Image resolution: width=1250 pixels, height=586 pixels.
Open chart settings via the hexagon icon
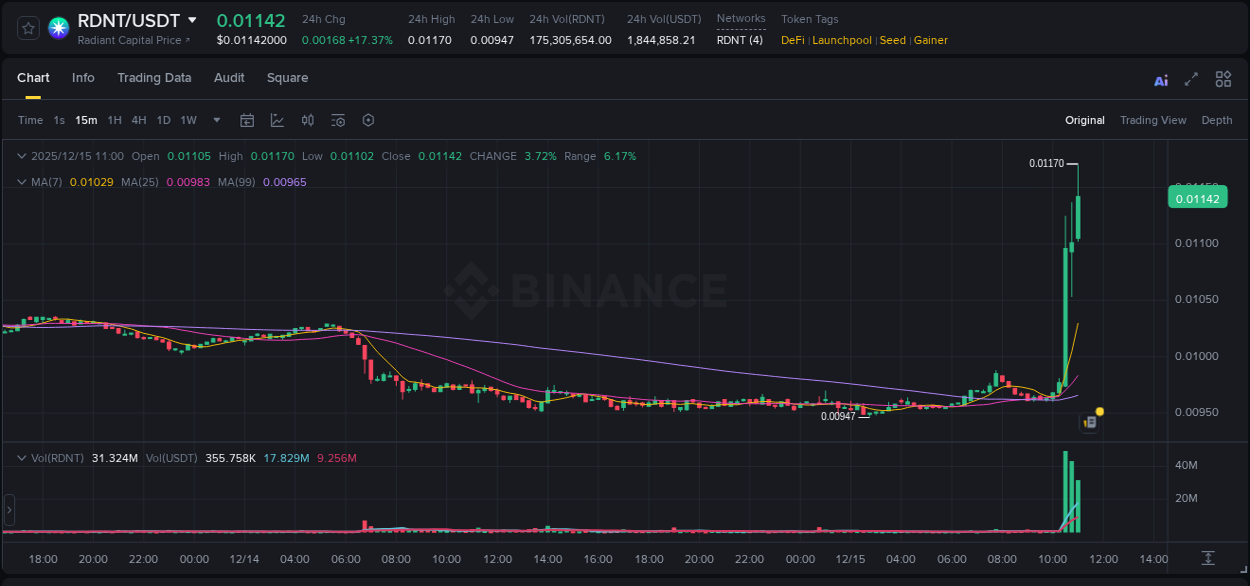(368, 120)
